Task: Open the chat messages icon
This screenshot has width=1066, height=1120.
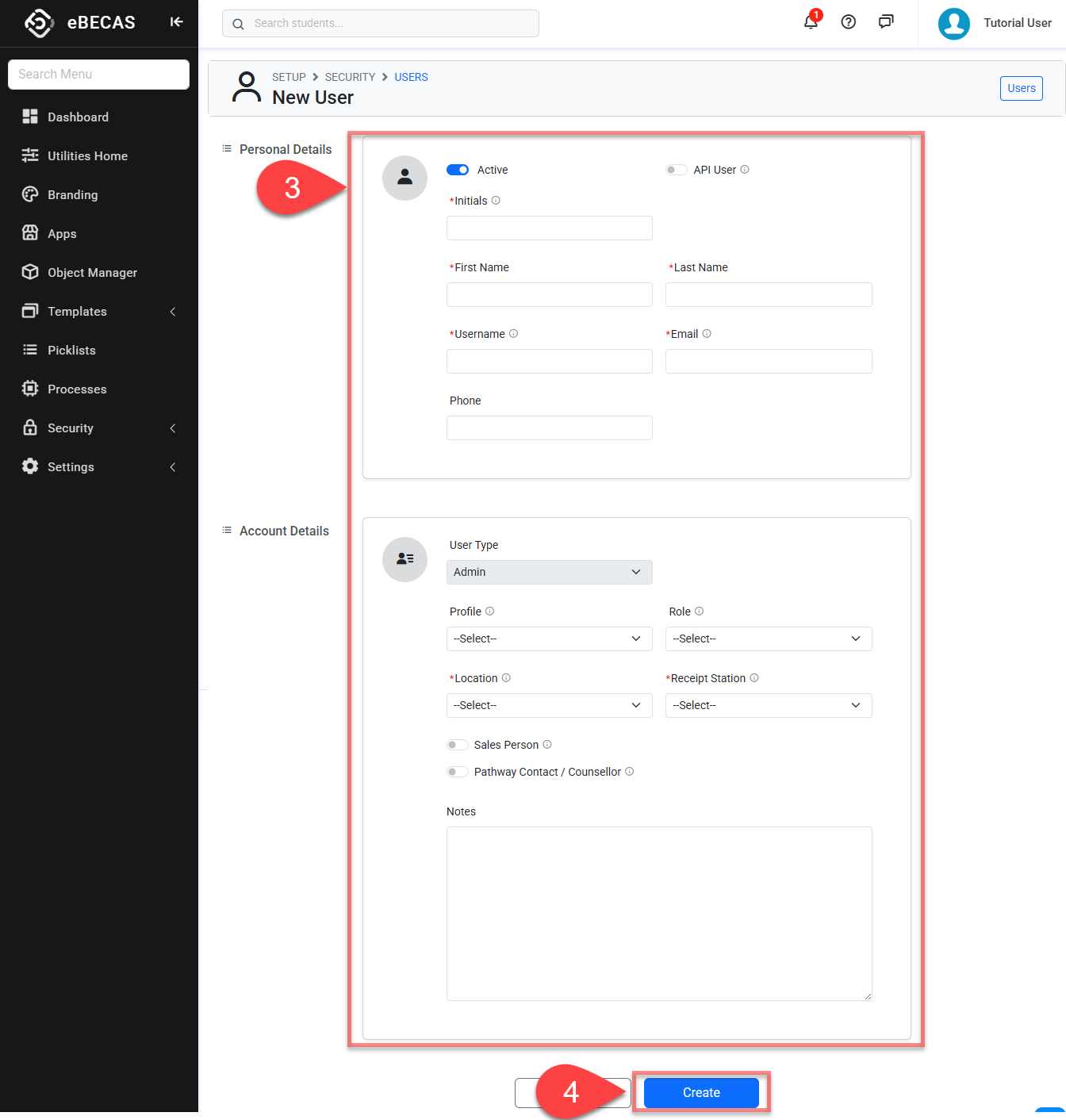Action: 886,22
